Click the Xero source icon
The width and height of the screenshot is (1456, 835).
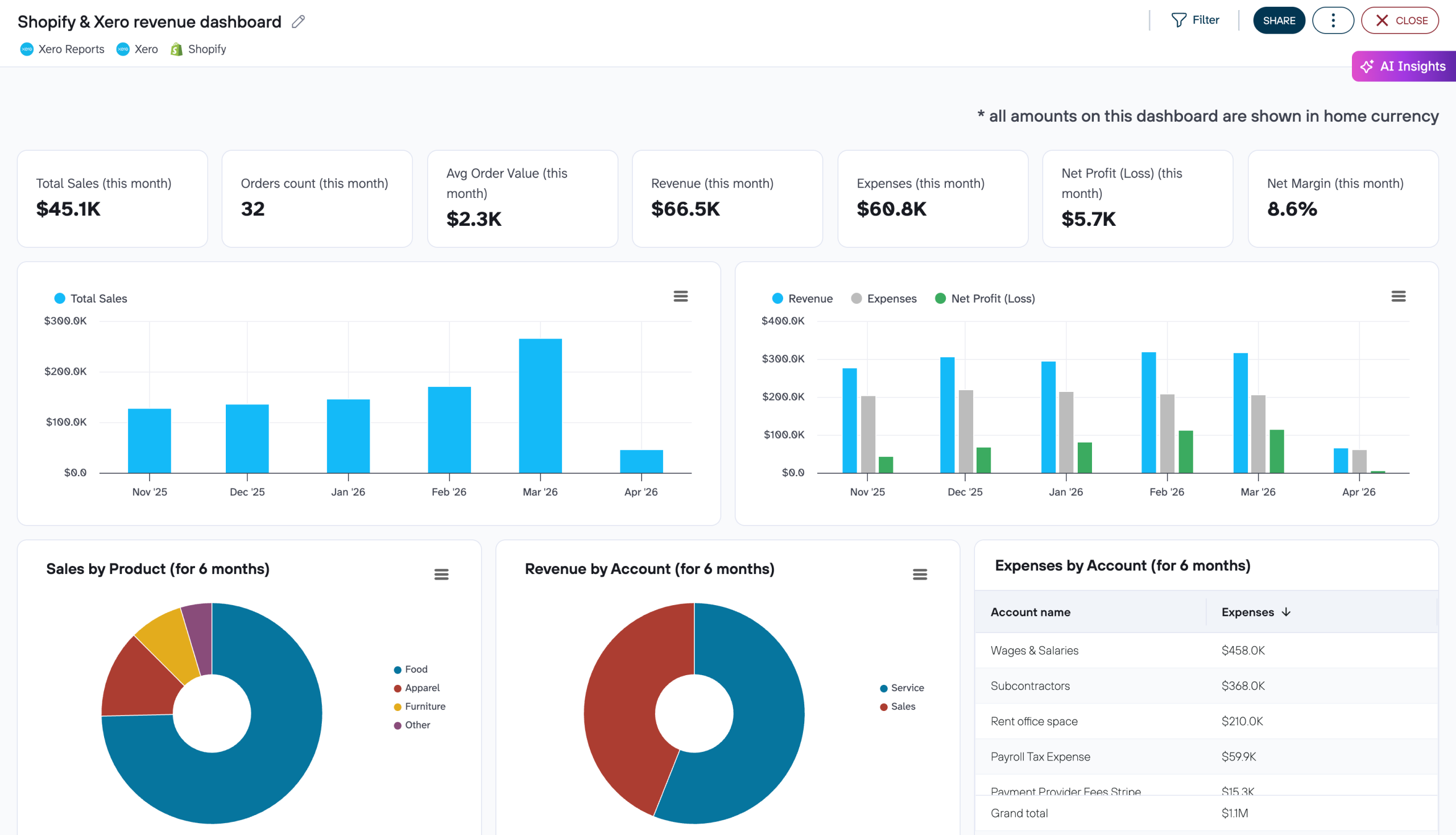pyautogui.click(x=123, y=49)
